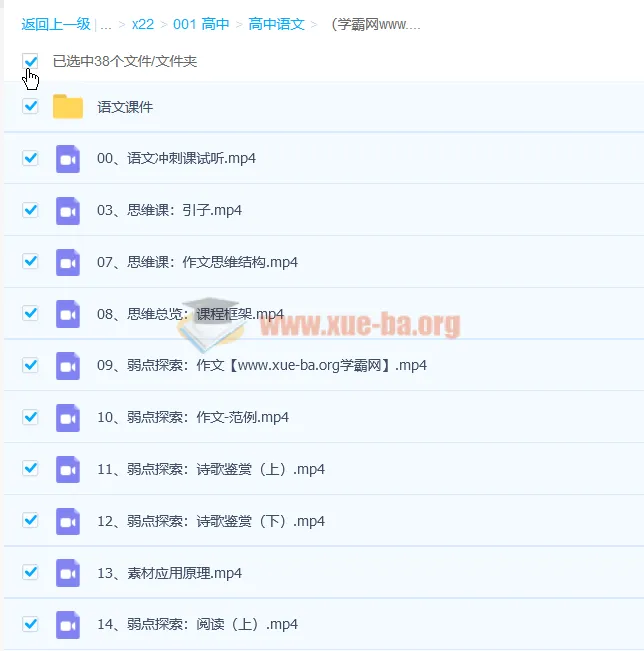Open file 11、弱点探索：诗歌鉴赏（上）.mp4
This screenshot has width=644, height=651.
[211, 470]
